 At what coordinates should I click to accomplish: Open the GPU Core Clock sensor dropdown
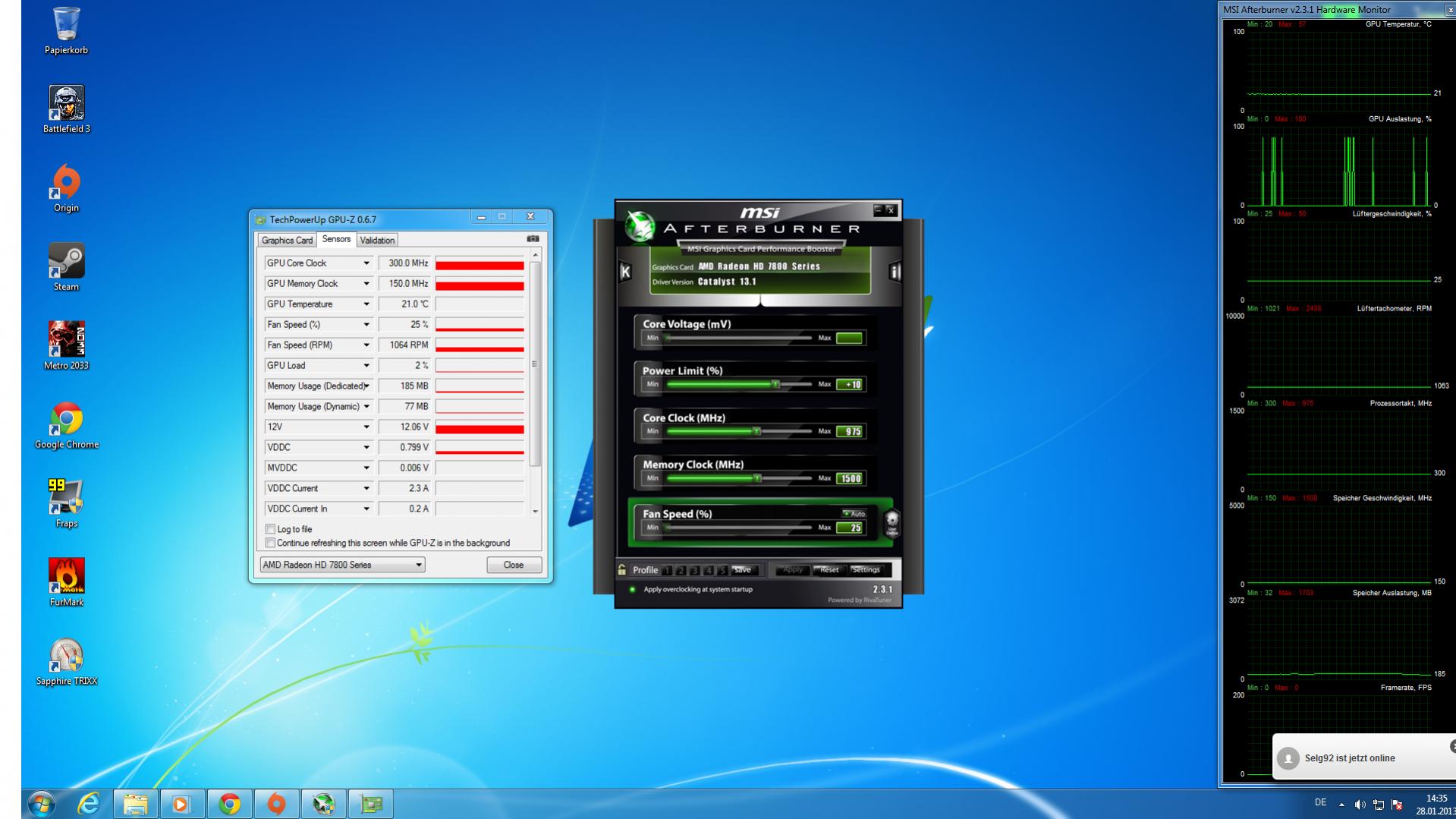[366, 263]
